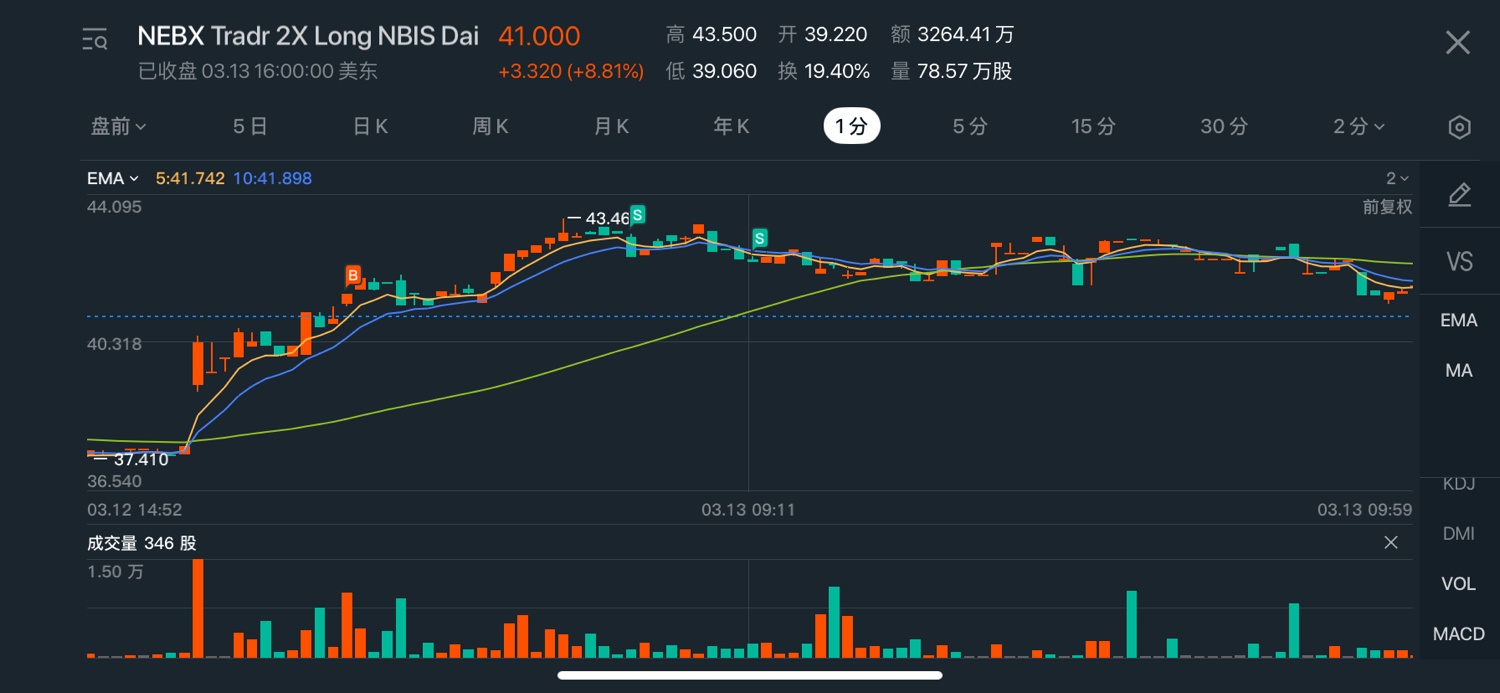Expand the 盘前 session dropdown
The image size is (1500, 693).
click(119, 127)
